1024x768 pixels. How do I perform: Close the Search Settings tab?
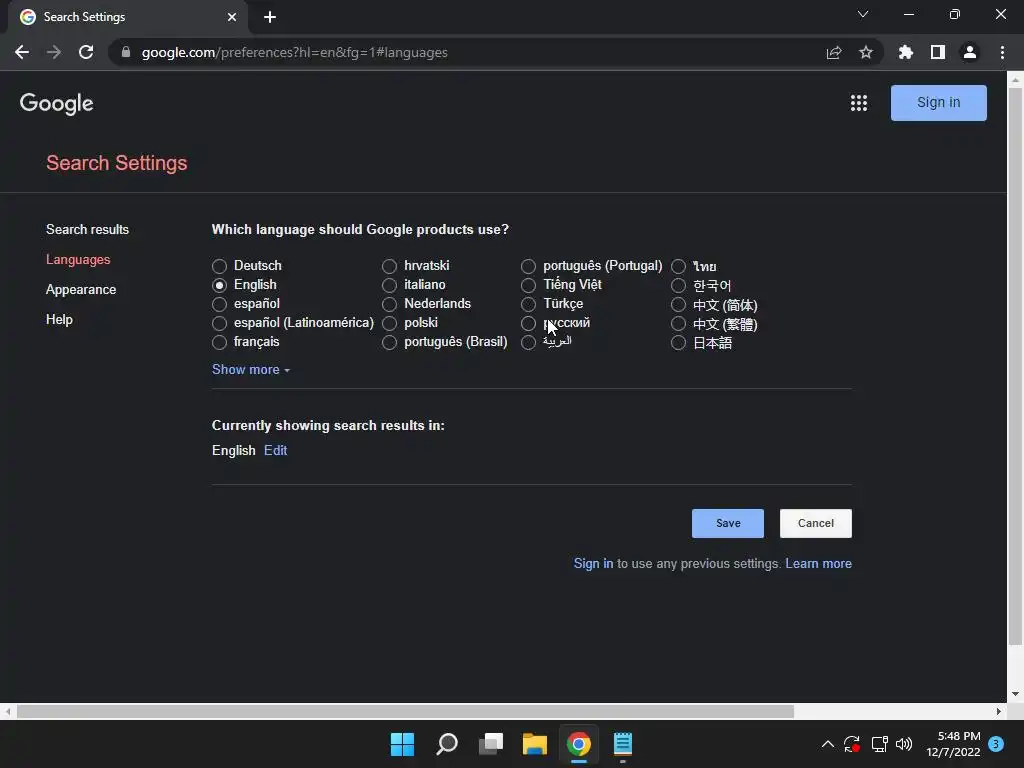(232, 17)
